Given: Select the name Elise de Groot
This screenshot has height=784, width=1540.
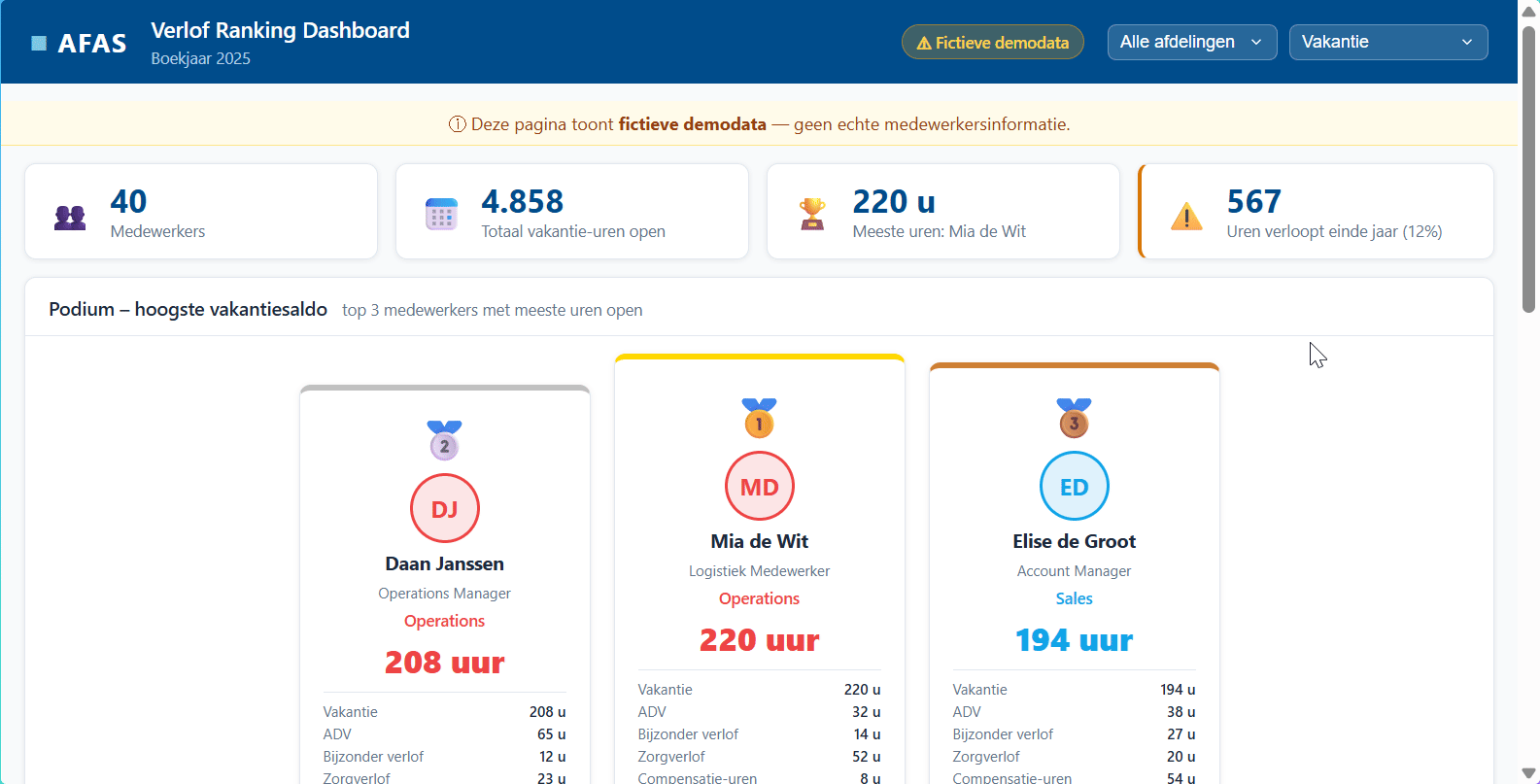Looking at the screenshot, I should [x=1075, y=541].
